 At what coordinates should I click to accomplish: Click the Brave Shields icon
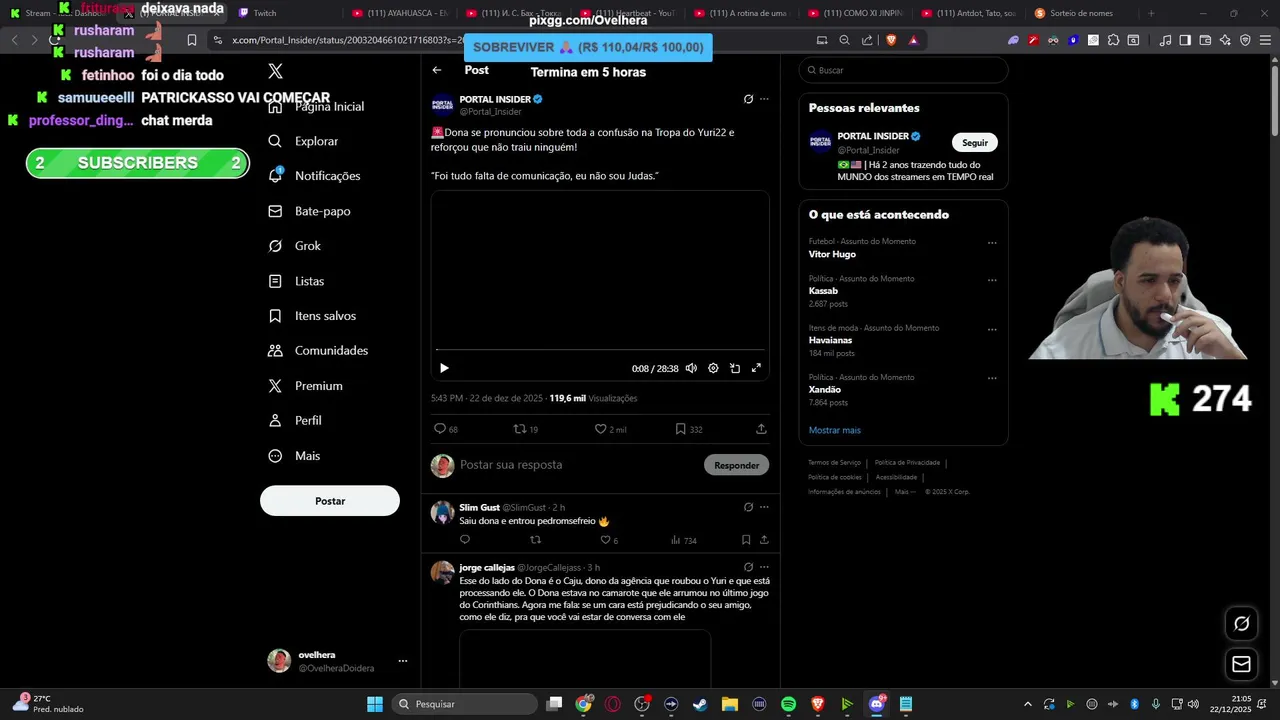point(891,40)
